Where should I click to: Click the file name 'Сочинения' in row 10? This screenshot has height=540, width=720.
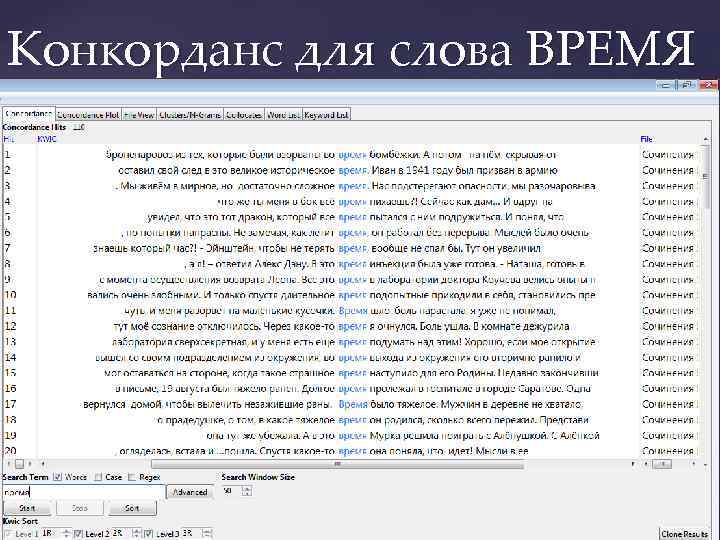pos(668,295)
